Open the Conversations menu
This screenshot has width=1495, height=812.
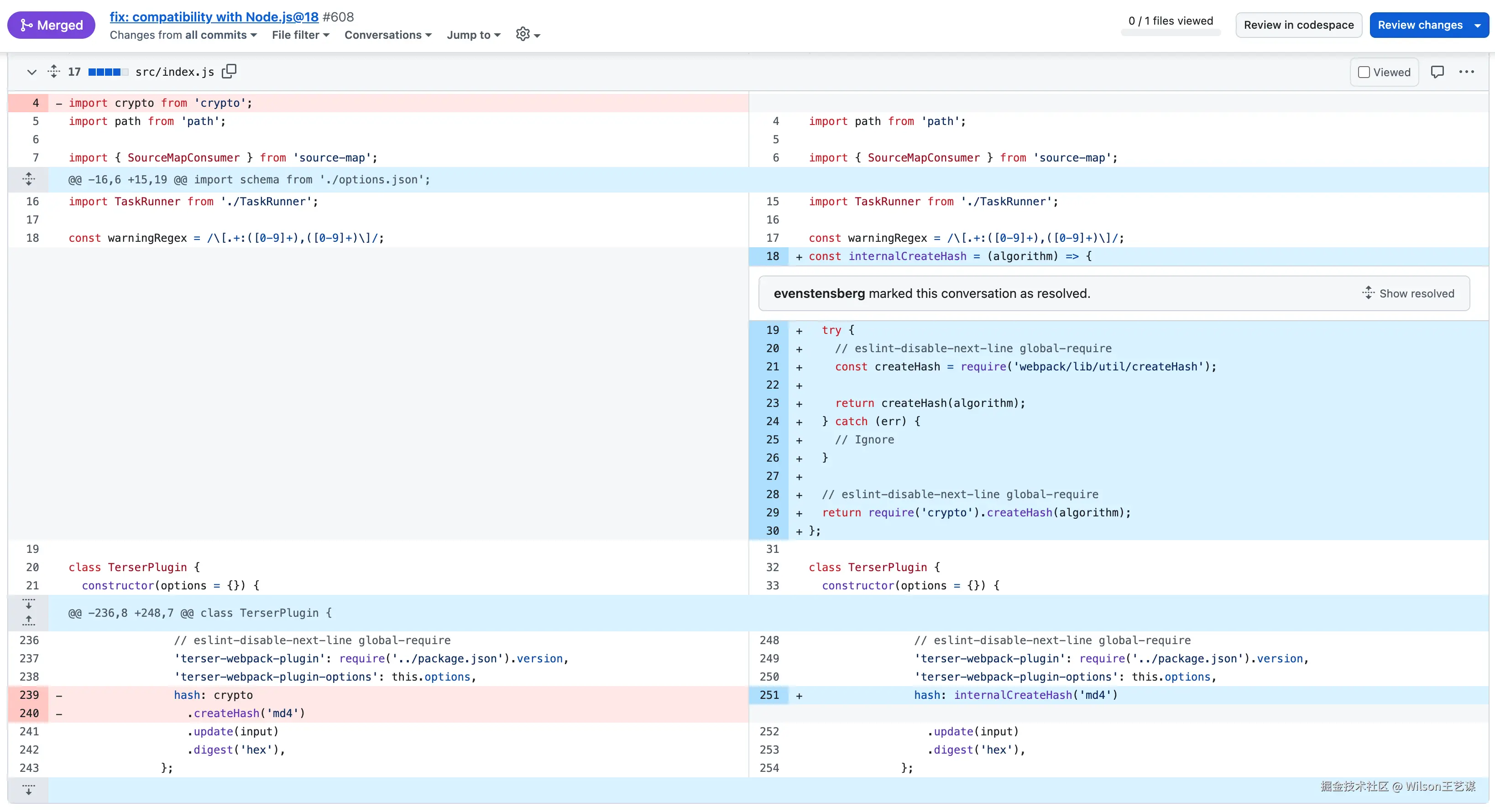coord(388,35)
